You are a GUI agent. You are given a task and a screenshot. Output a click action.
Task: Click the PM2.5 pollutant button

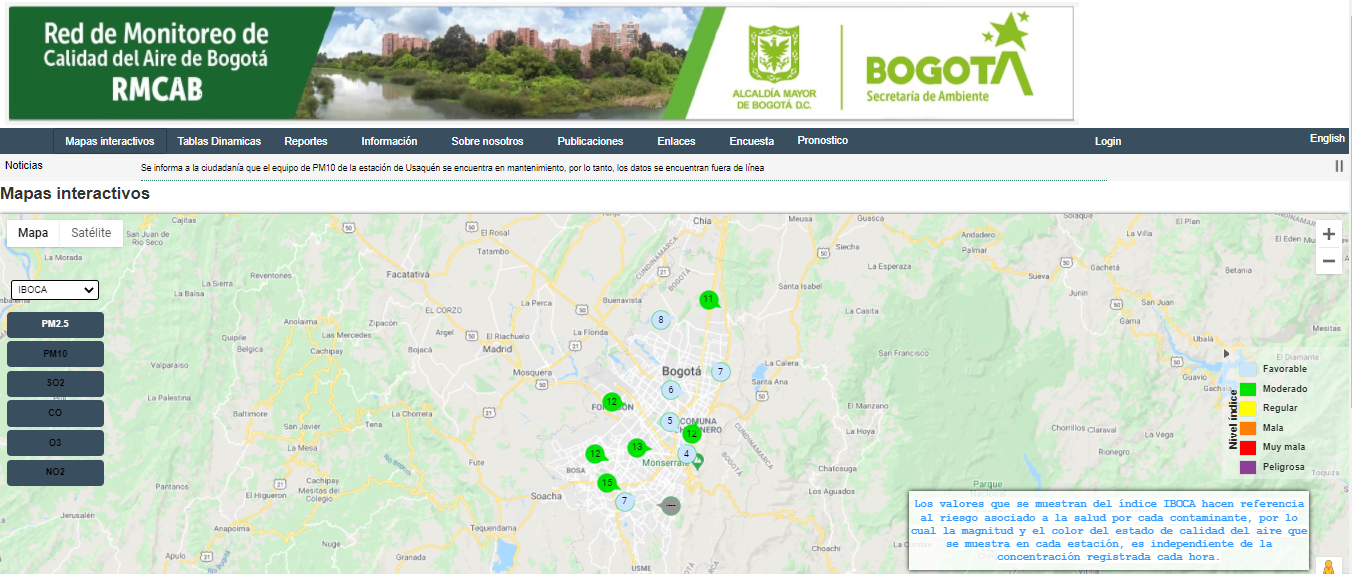pos(55,325)
